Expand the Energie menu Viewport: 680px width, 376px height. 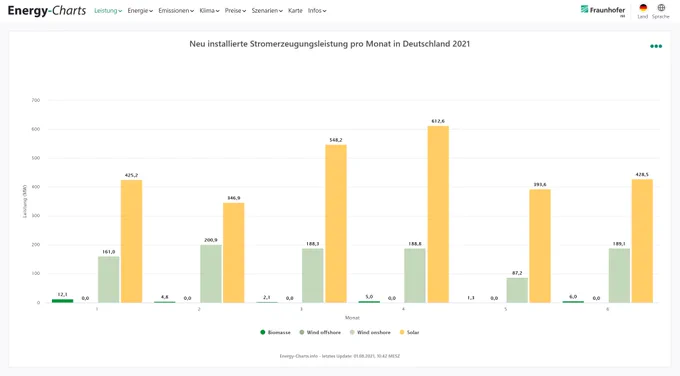click(x=140, y=11)
